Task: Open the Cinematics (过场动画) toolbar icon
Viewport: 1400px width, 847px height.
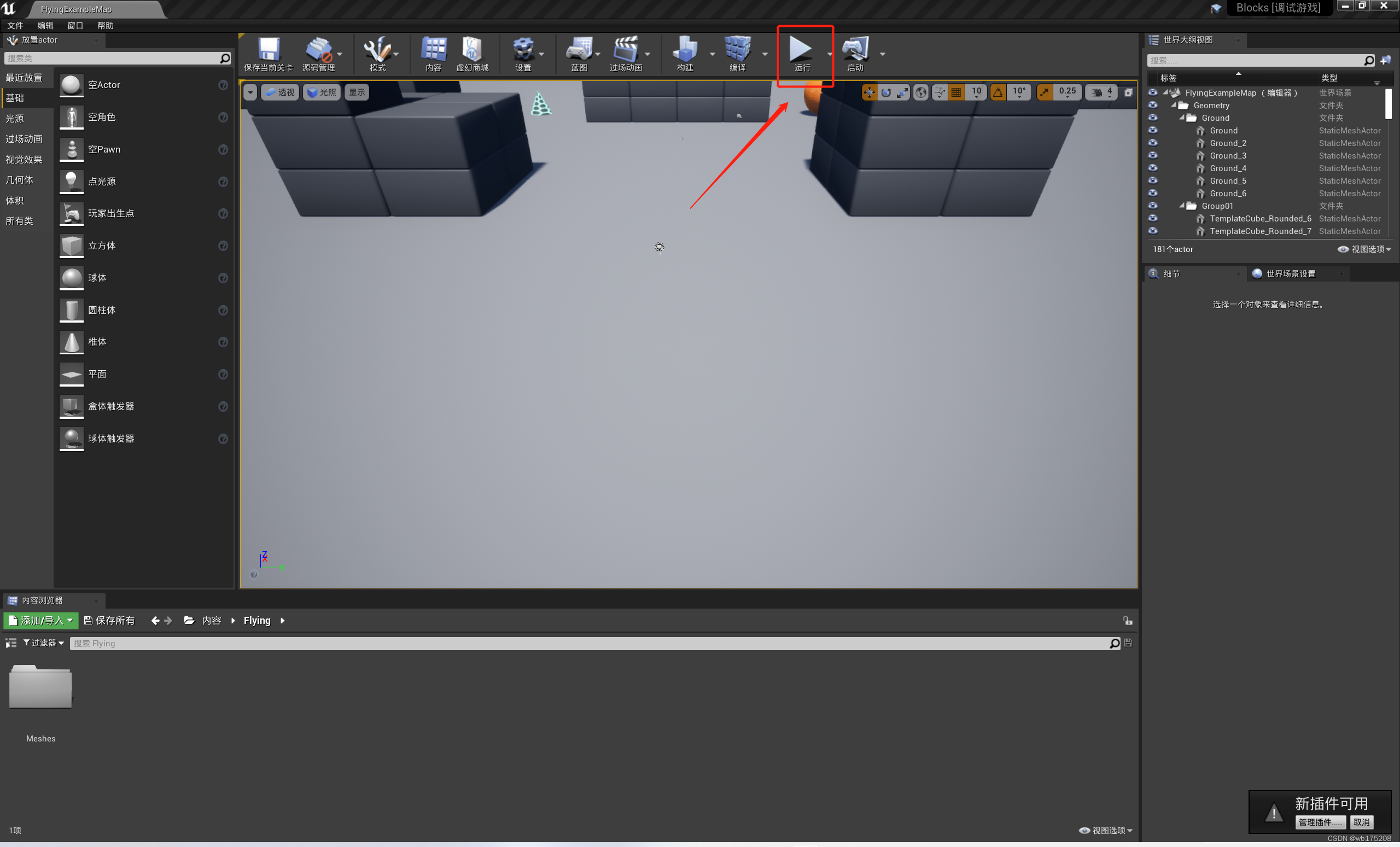Action: (x=625, y=49)
